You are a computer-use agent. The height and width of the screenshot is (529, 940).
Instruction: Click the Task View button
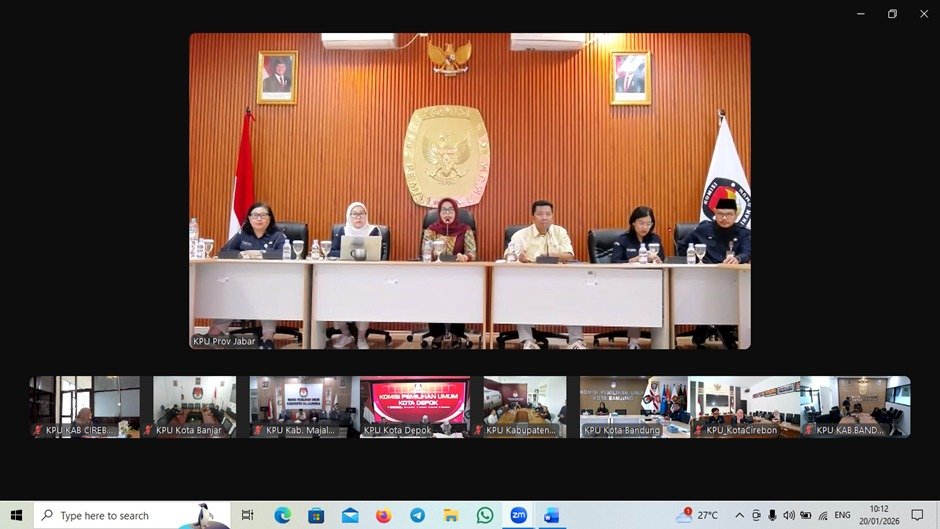(x=247, y=515)
